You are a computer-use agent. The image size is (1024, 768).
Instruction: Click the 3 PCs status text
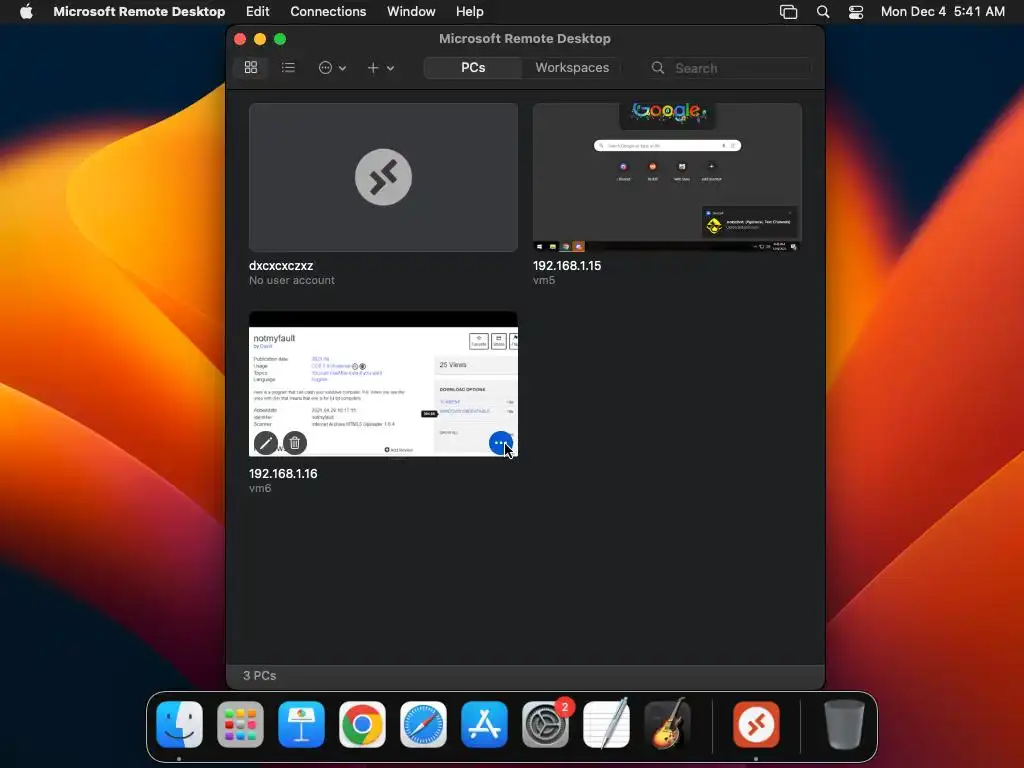point(259,675)
